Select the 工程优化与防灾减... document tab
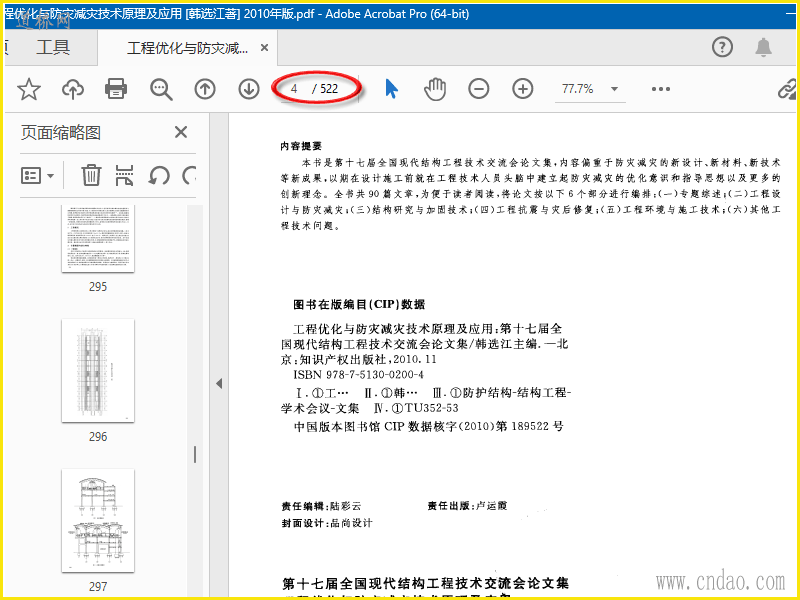Screen dimensions: 800x600 pos(187,48)
